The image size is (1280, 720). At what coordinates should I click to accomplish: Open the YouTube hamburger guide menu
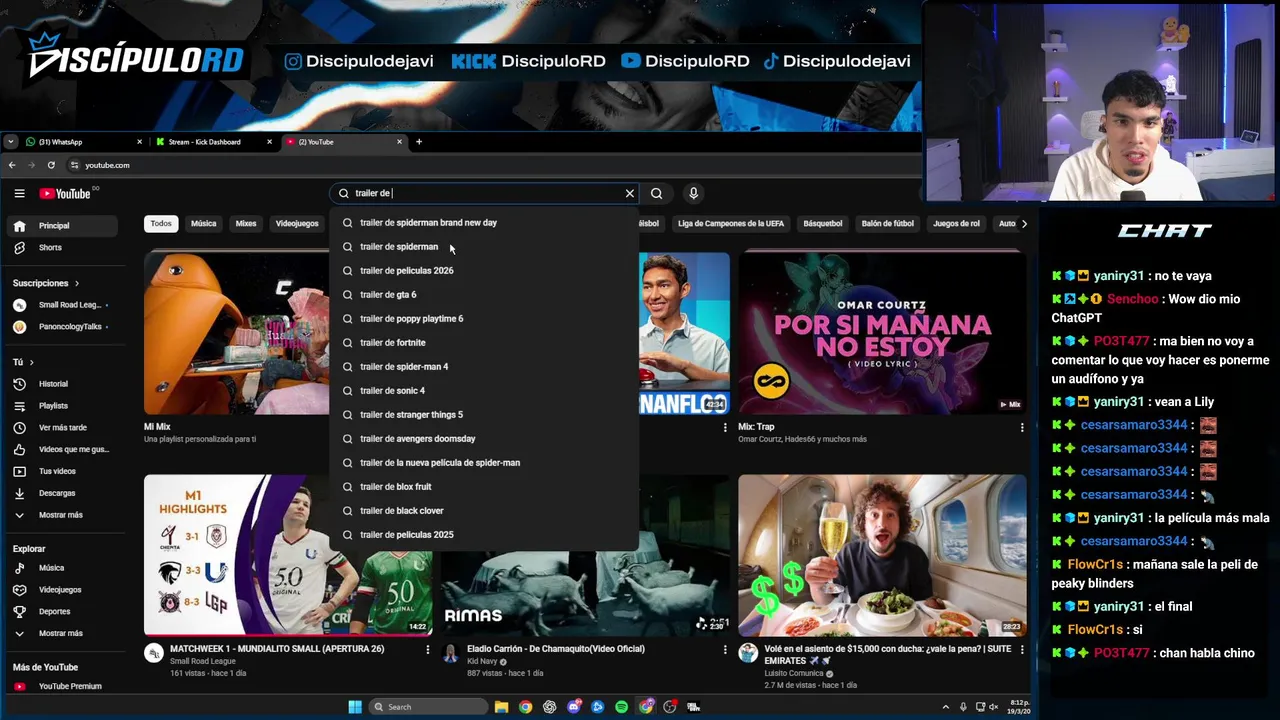coord(19,193)
